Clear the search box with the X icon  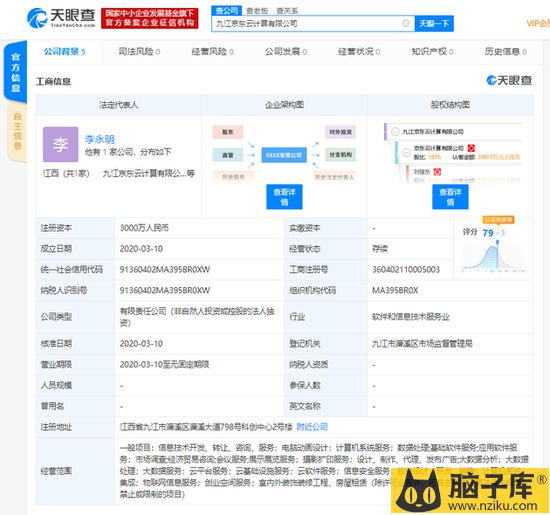coord(405,24)
